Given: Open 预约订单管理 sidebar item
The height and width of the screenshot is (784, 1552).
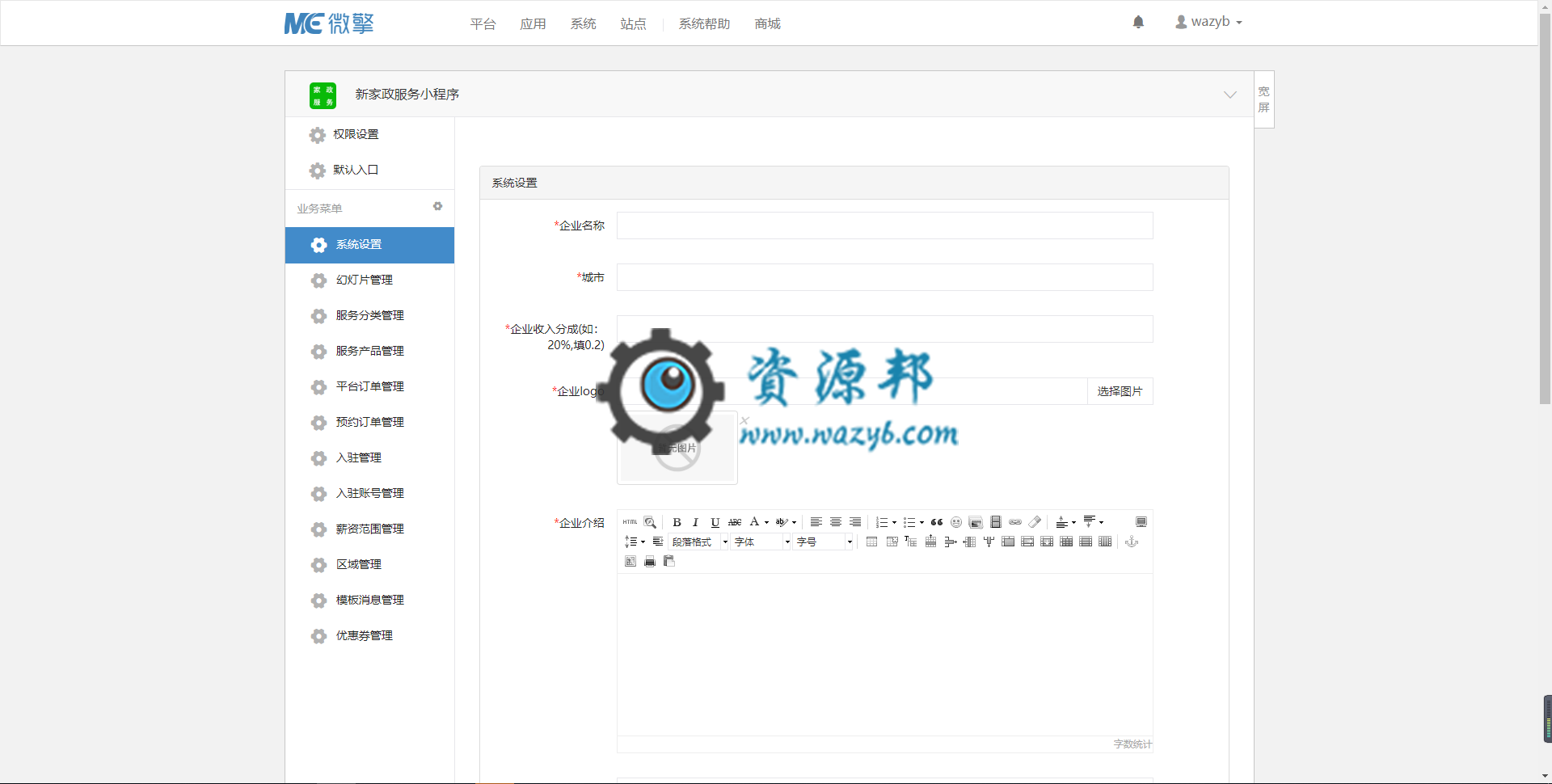Looking at the screenshot, I should (369, 422).
